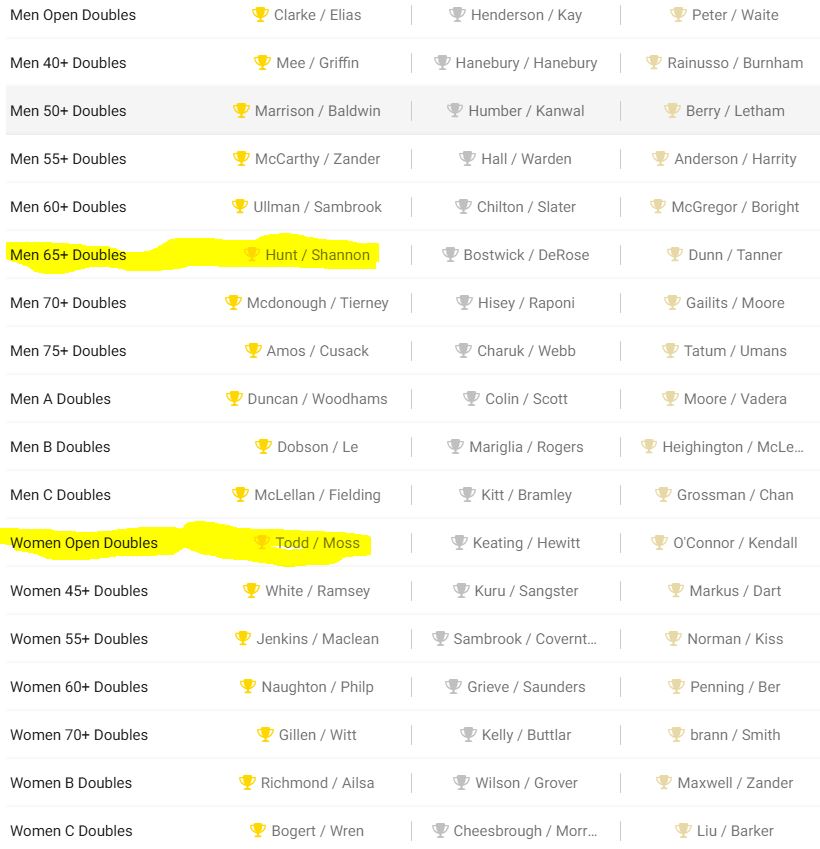Click the gold trophy beside Clarke / Elias

260,14
